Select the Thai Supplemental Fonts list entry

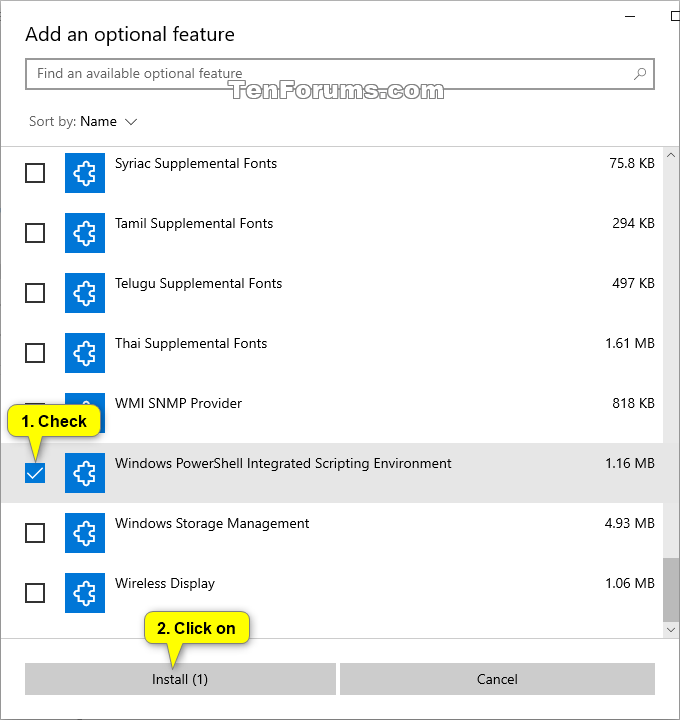332,353
